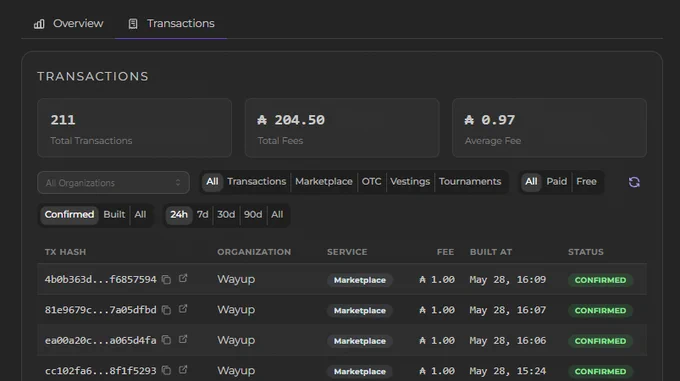
Task: Click the date May 28, 15:24
Action: point(508,371)
